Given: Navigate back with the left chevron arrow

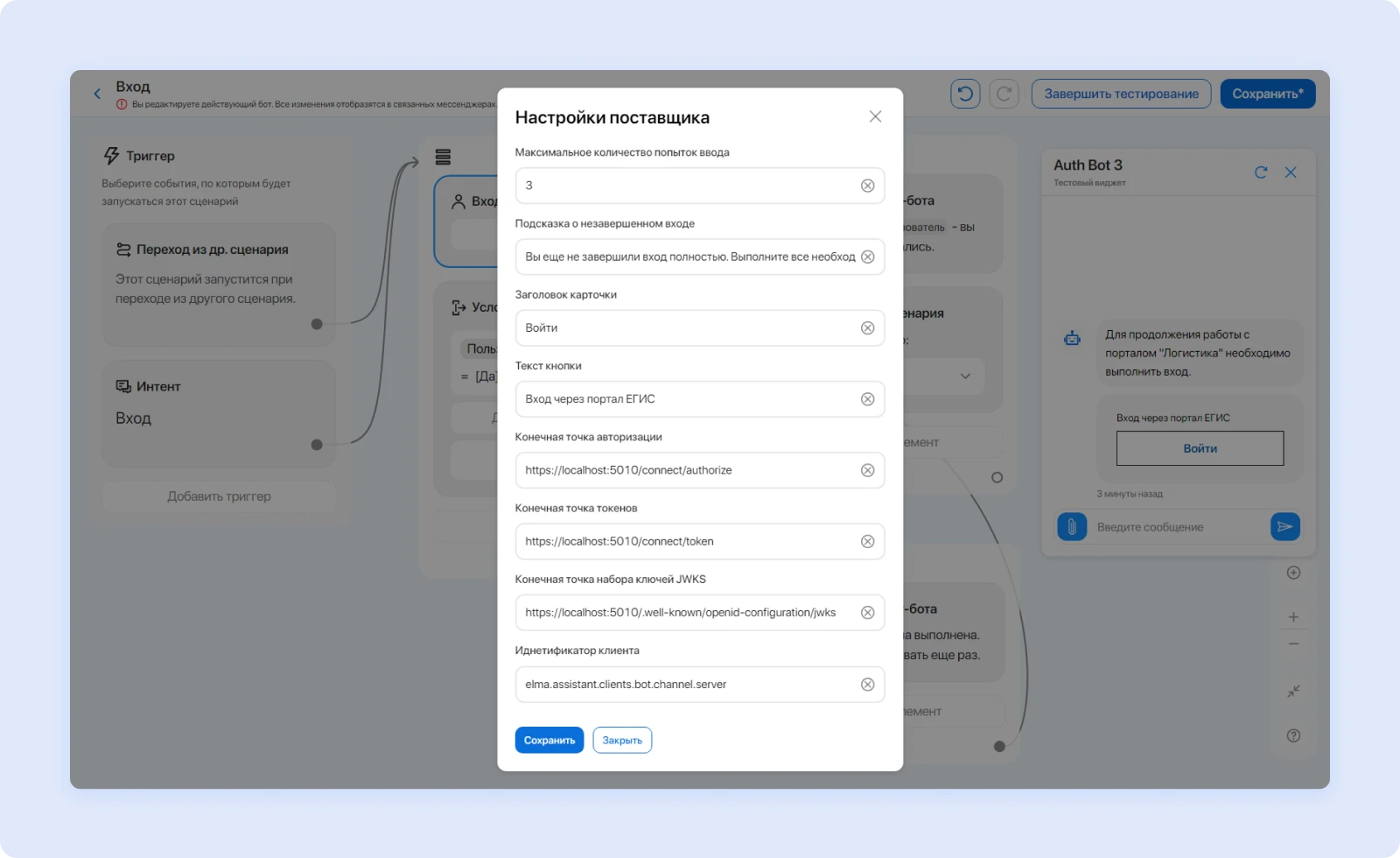Looking at the screenshot, I should (x=96, y=93).
